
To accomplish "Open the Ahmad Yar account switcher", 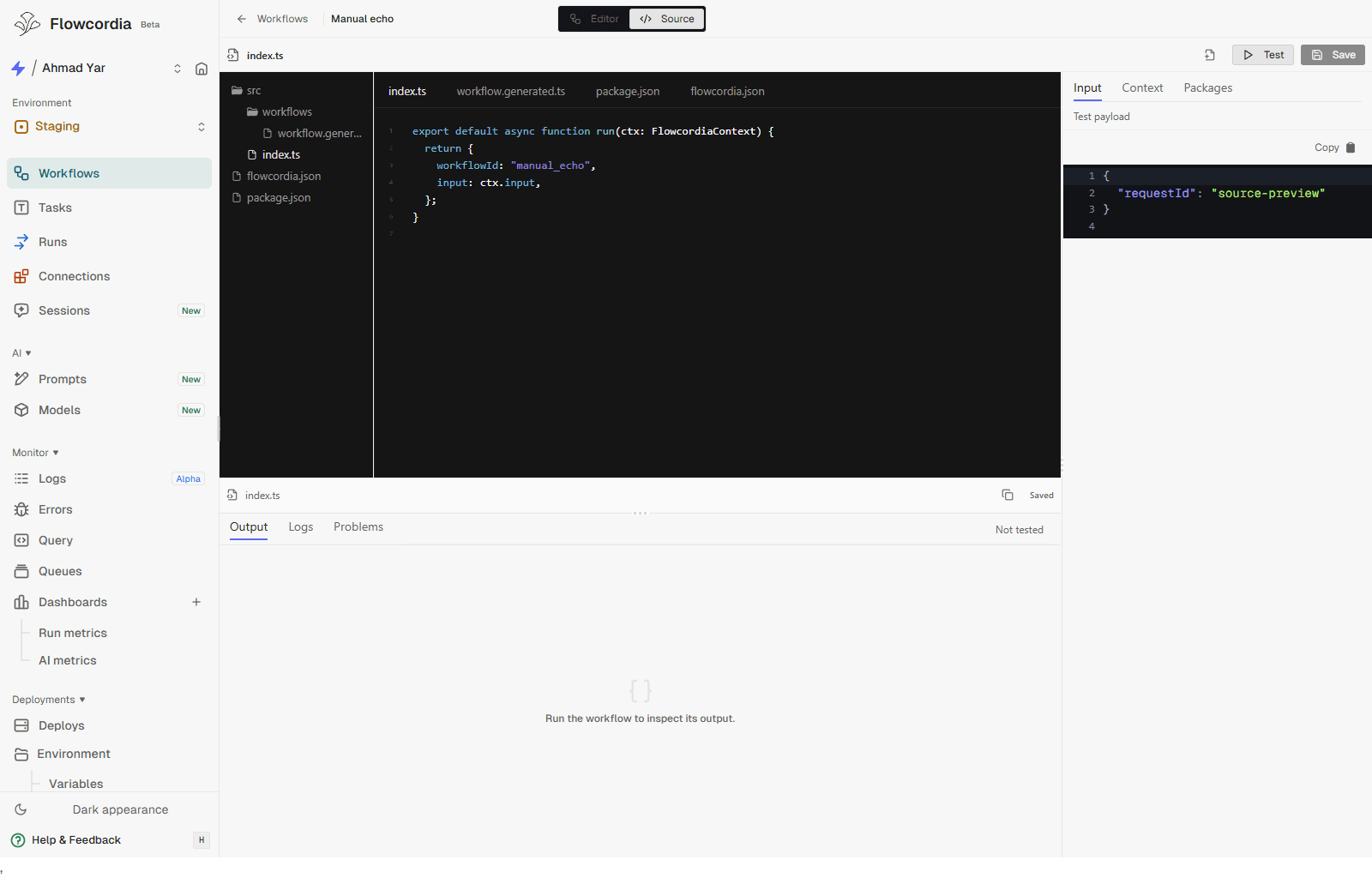I will point(99,69).
